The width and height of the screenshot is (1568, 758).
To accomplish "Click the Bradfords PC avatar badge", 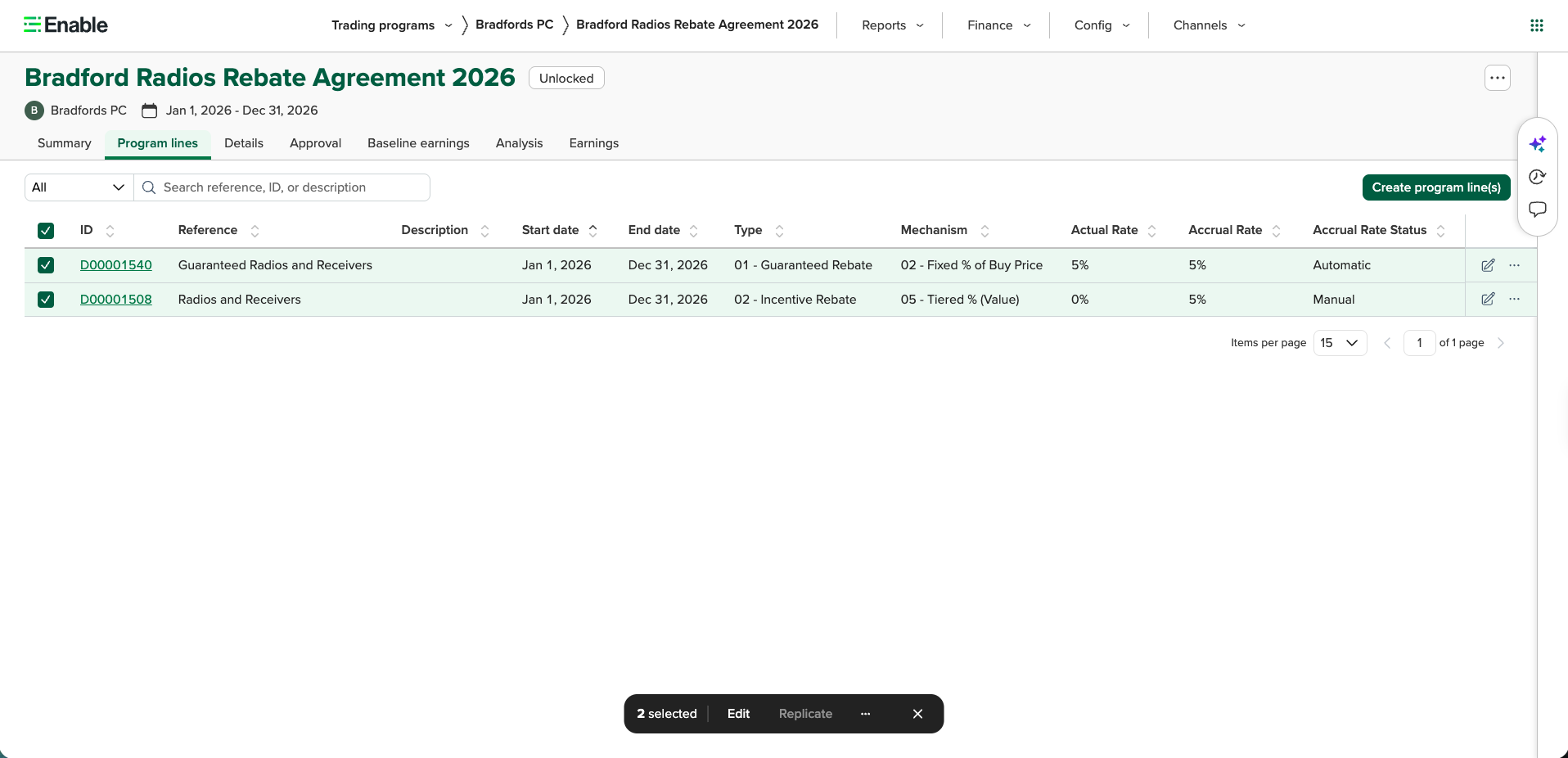I will pyautogui.click(x=34, y=111).
